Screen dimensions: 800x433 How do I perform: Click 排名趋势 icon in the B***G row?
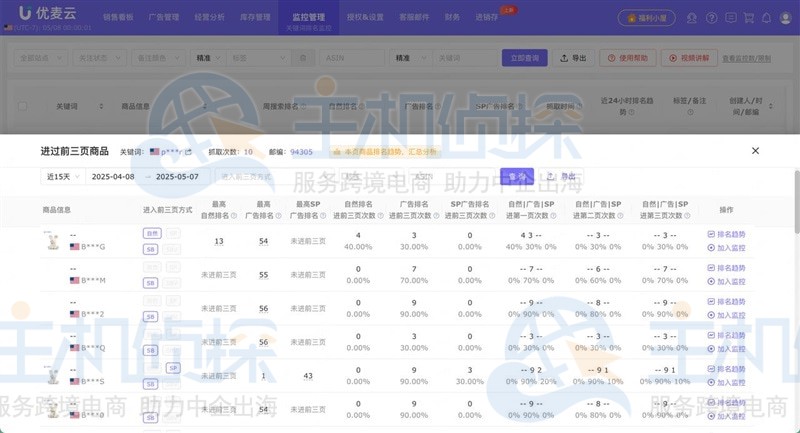(x=711, y=235)
